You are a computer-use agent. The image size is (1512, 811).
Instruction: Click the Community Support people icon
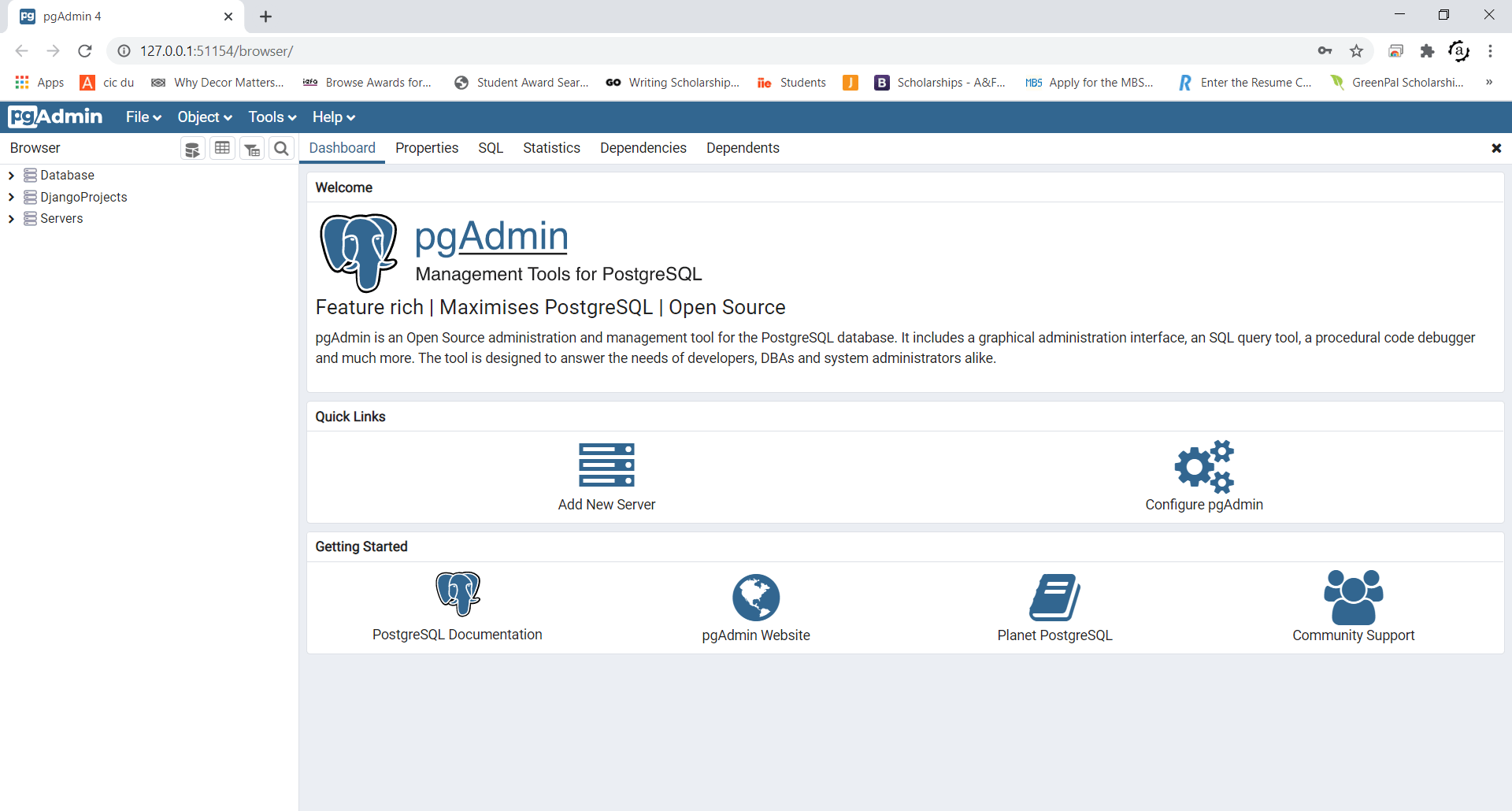click(1354, 597)
